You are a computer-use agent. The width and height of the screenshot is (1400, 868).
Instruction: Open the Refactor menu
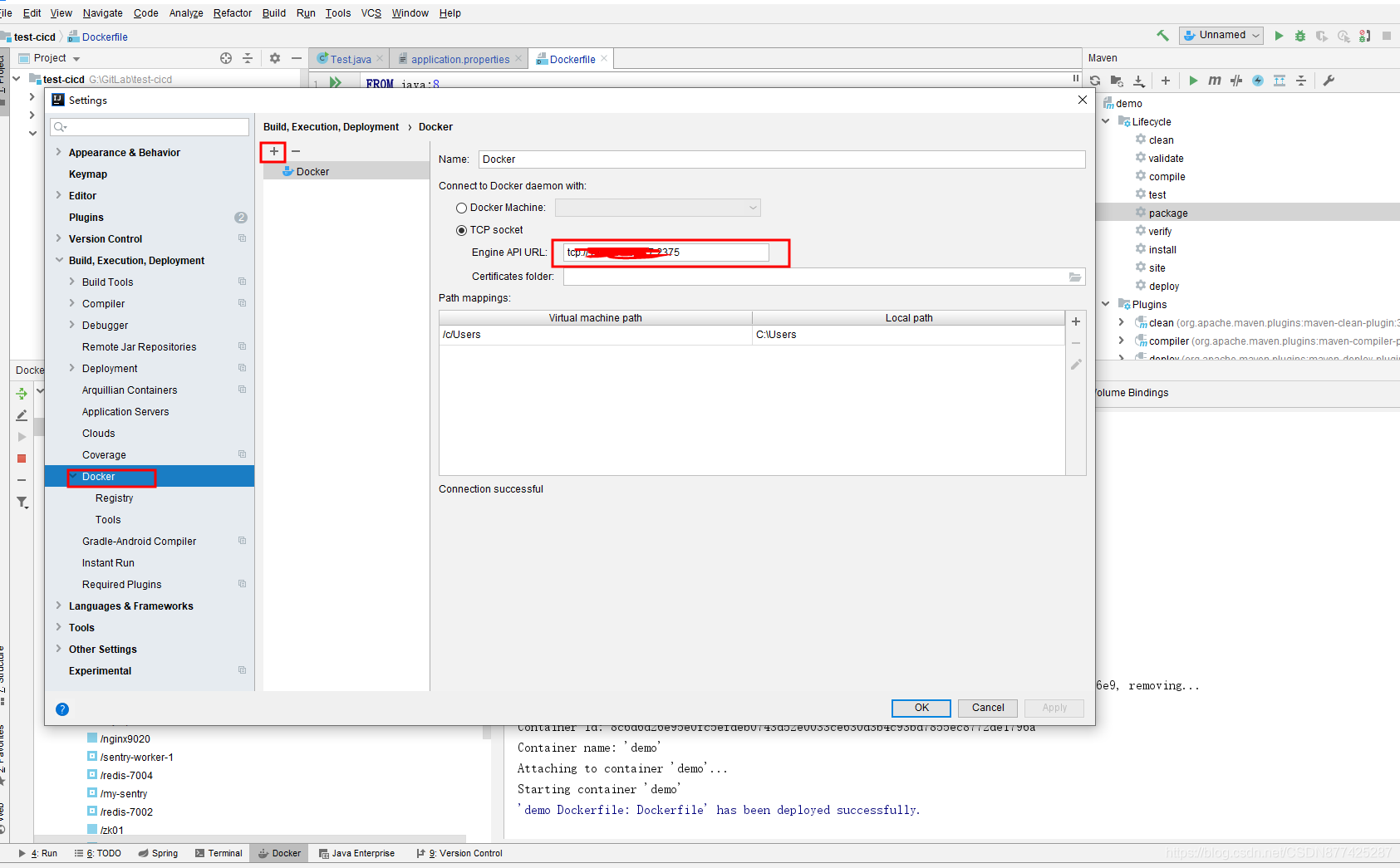coord(233,13)
